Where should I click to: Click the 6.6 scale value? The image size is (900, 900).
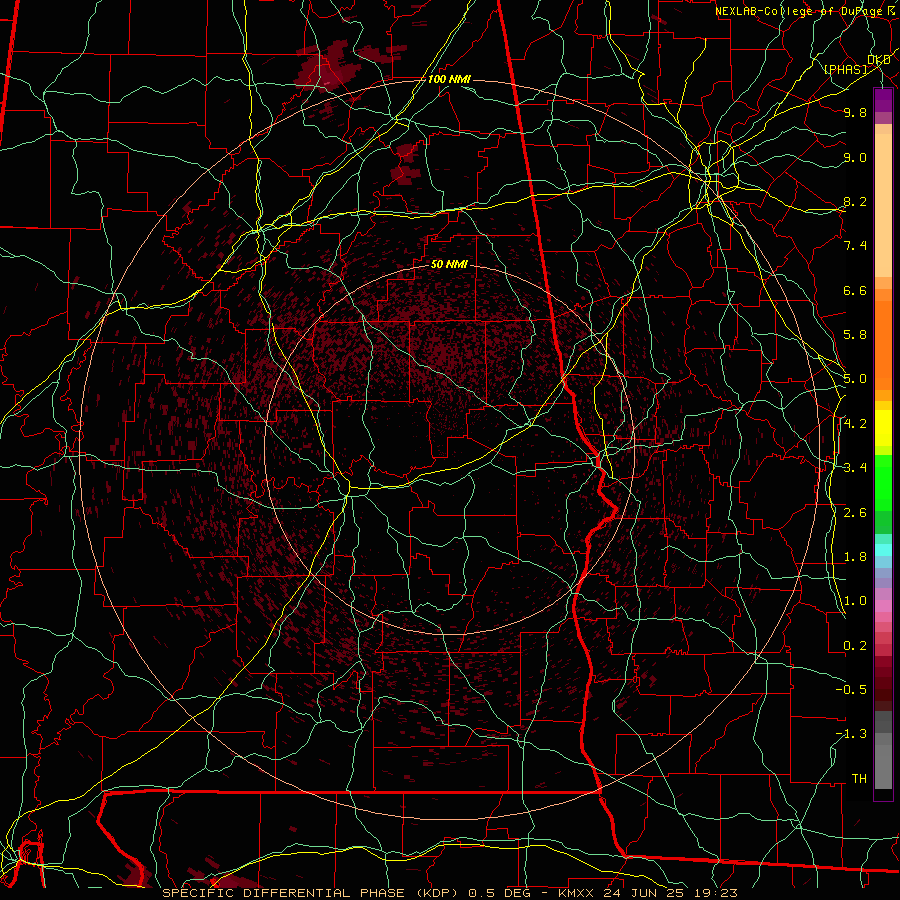(855, 290)
